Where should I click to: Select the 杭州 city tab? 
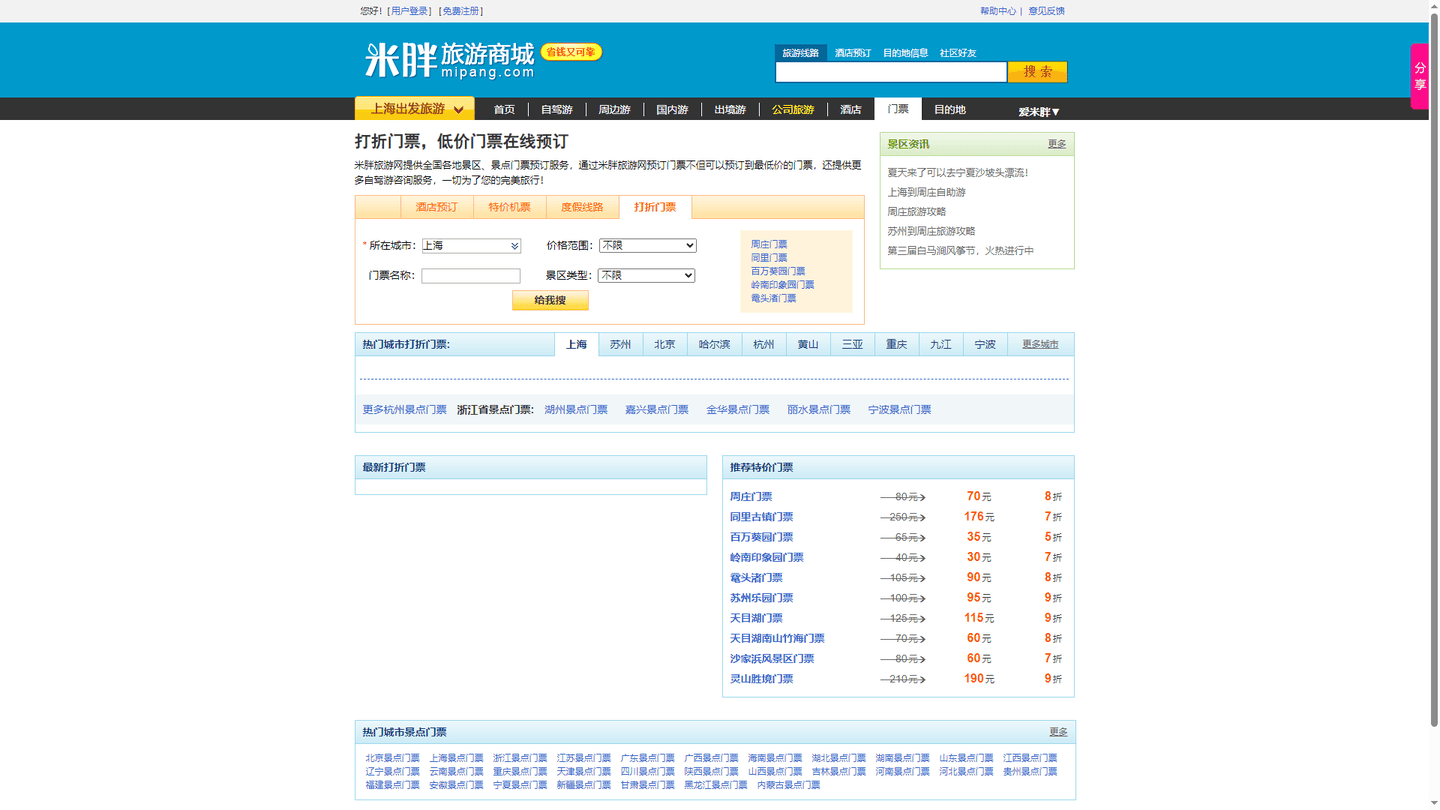click(x=764, y=344)
